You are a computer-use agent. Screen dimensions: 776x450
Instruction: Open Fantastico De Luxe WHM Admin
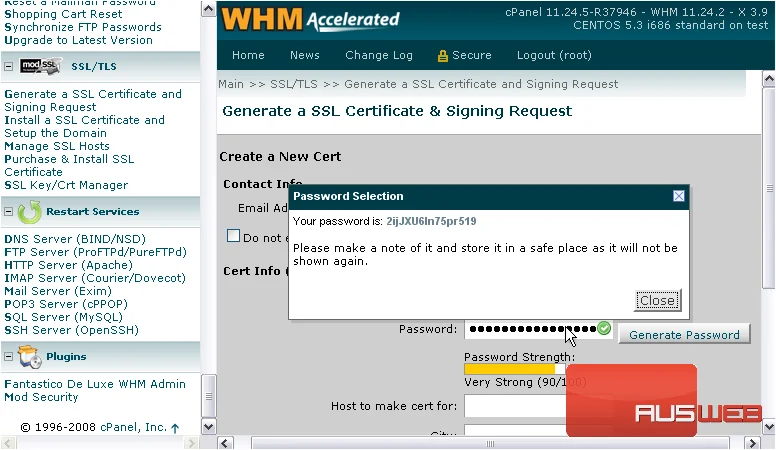(95, 384)
